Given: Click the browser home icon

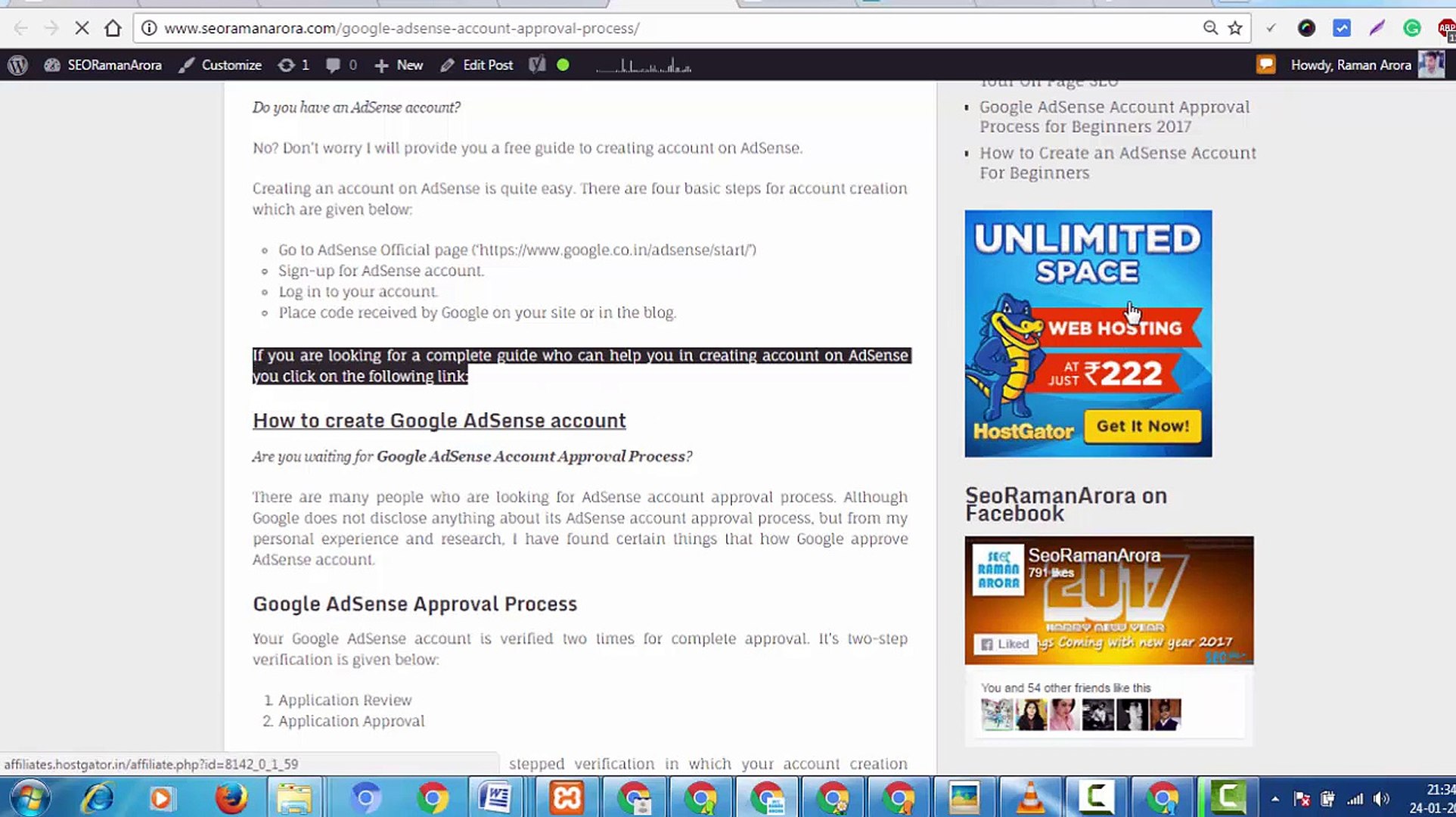Looking at the screenshot, I should [113, 29].
